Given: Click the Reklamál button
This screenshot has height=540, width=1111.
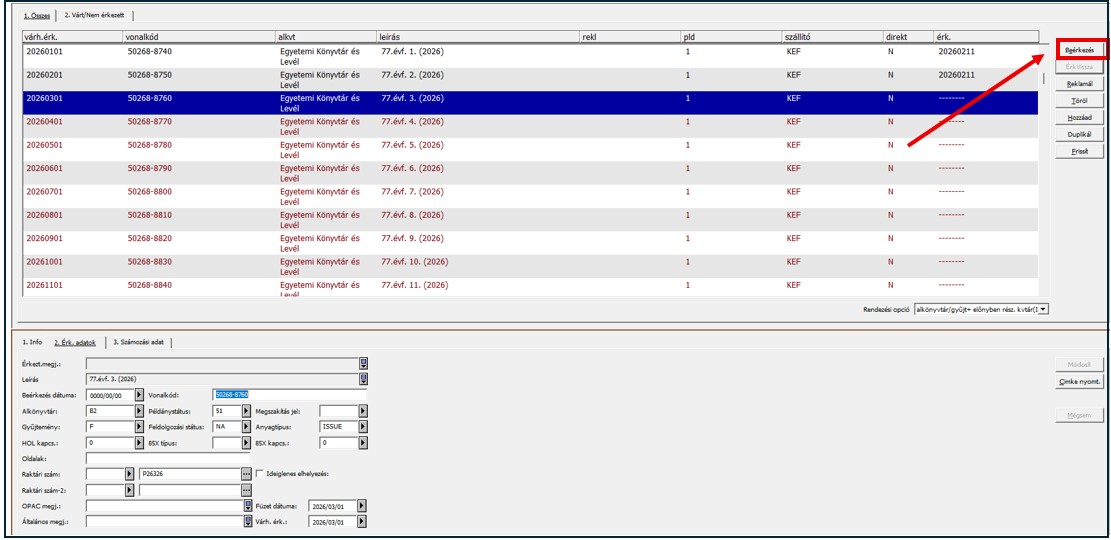Looking at the screenshot, I should (1079, 84).
